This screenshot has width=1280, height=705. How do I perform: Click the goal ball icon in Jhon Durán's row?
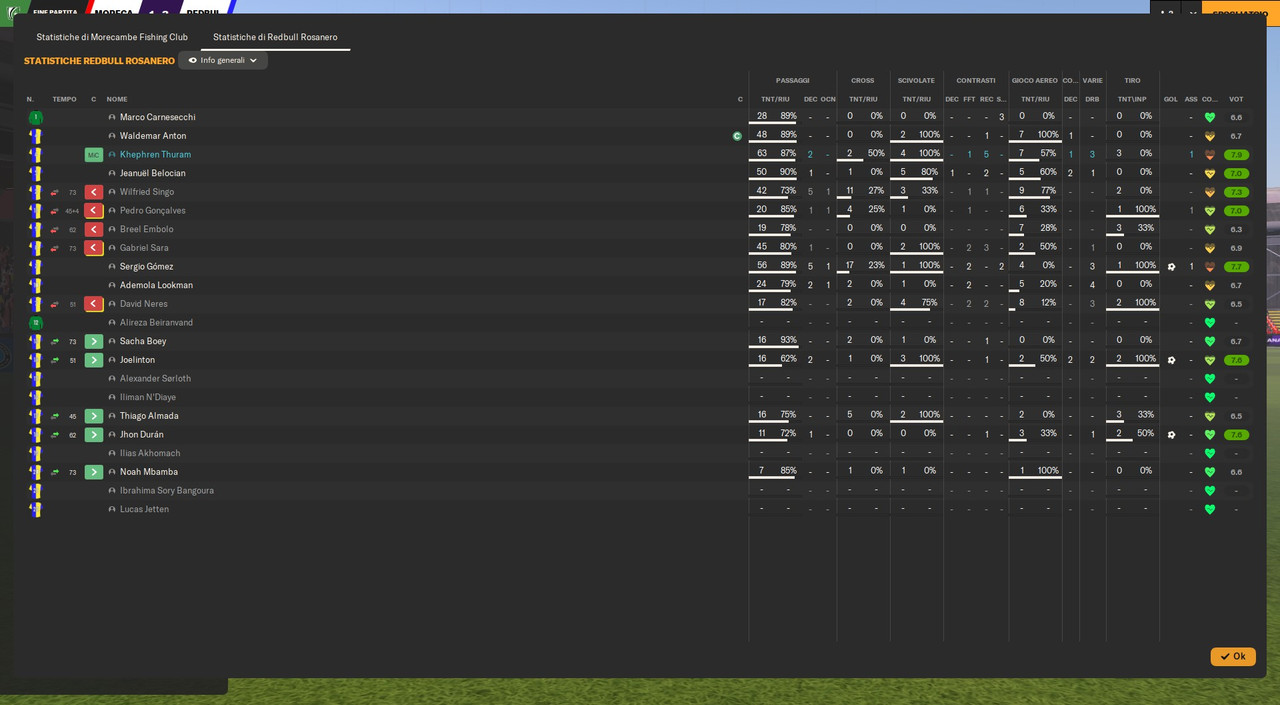pos(1171,435)
